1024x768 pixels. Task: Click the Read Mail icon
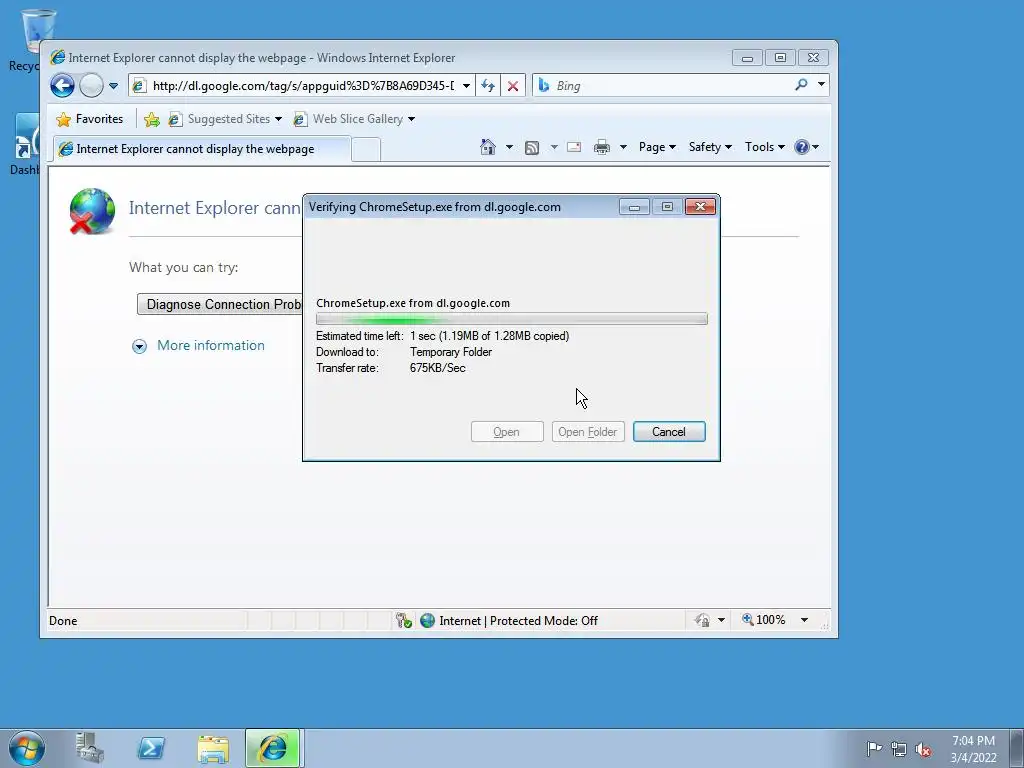click(x=574, y=147)
